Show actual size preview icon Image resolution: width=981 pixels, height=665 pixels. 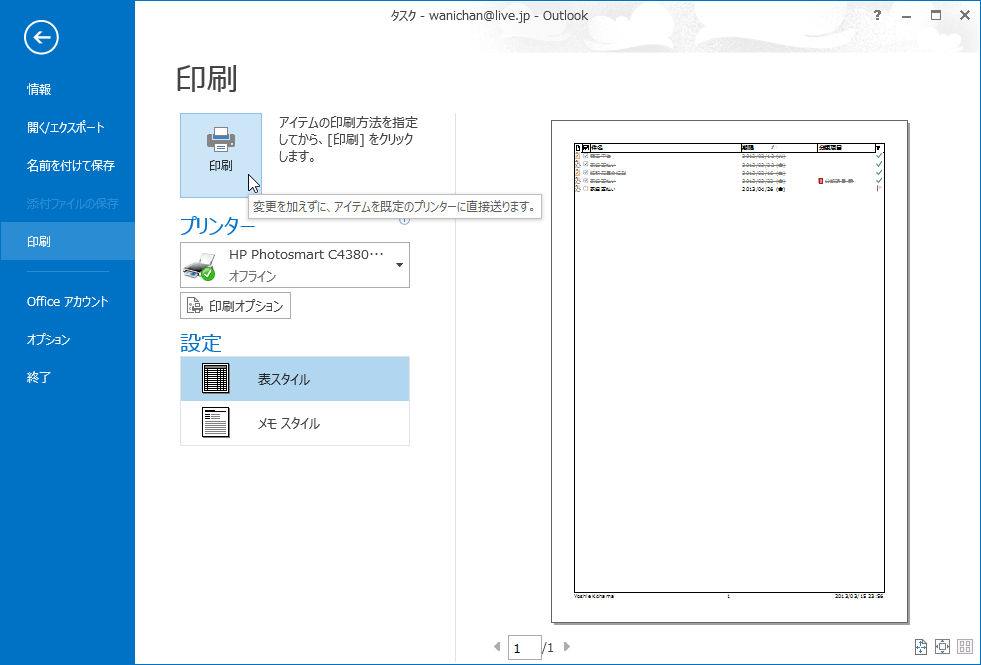(921, 647)
